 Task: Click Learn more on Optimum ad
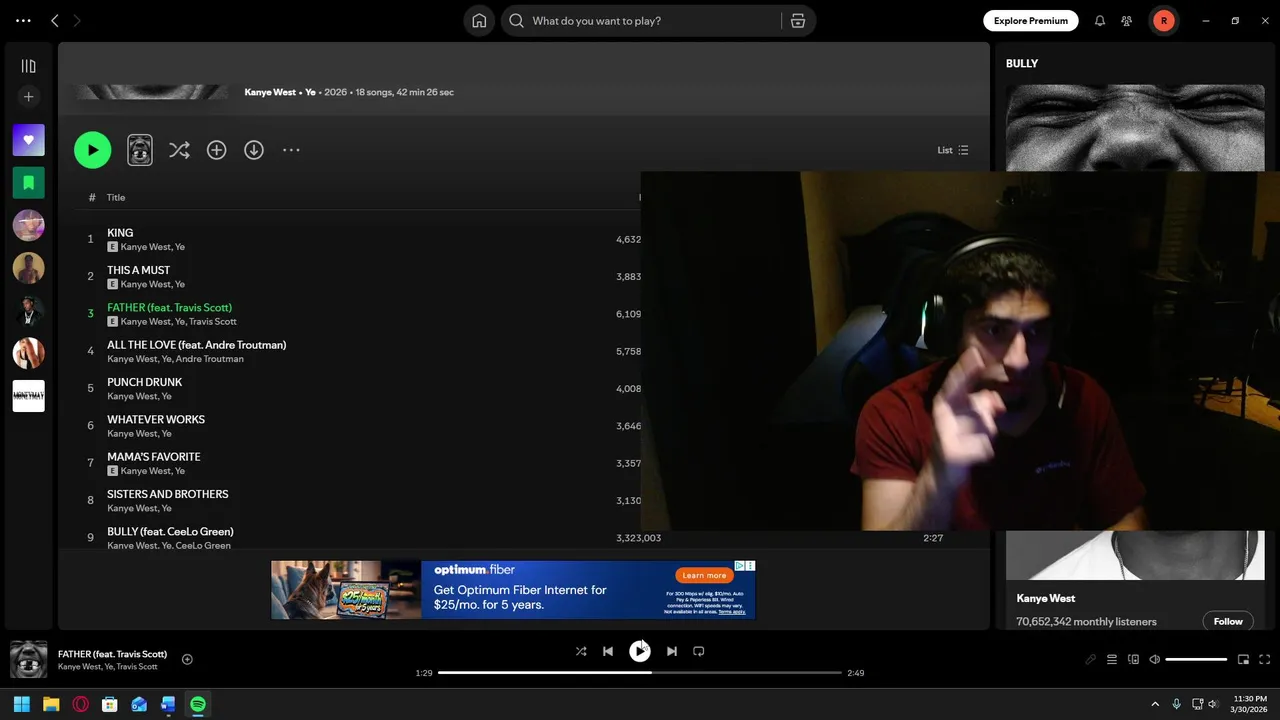click(x=704, y=575)
